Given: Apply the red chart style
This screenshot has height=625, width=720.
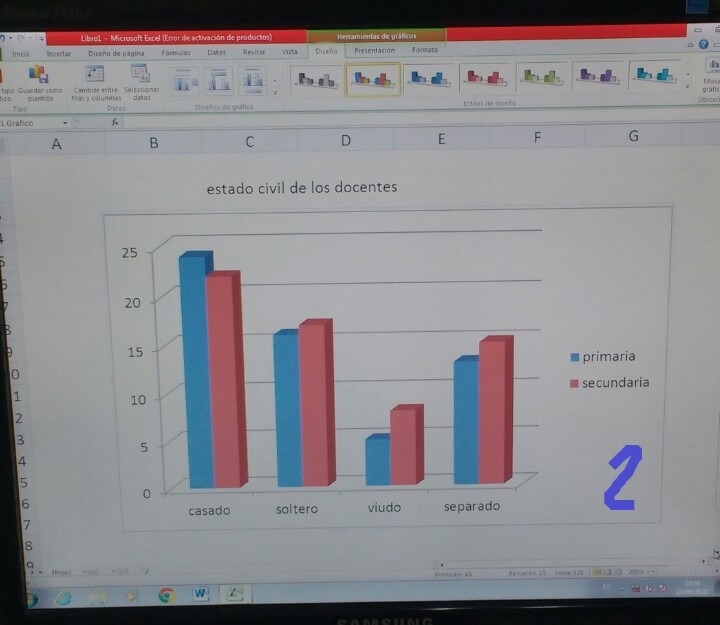Looking at the screenshot, I should point(486,77).
